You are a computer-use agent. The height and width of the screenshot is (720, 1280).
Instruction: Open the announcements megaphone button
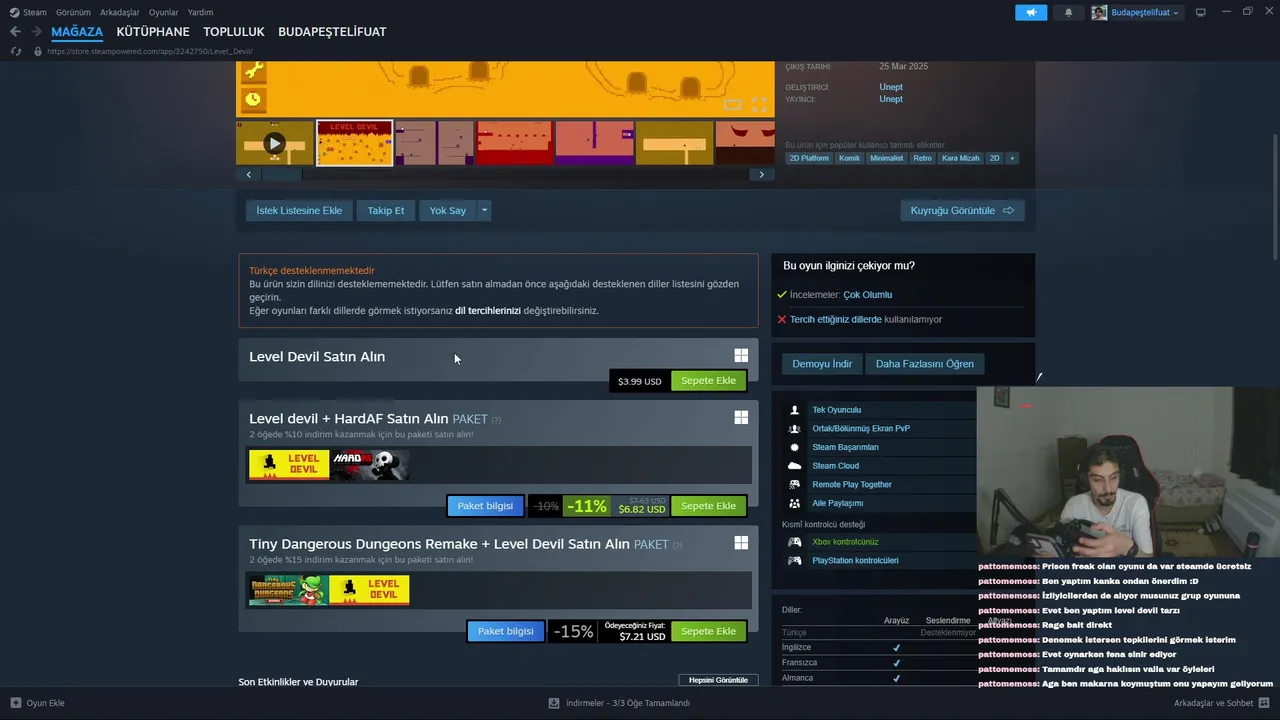[1031, 12]
